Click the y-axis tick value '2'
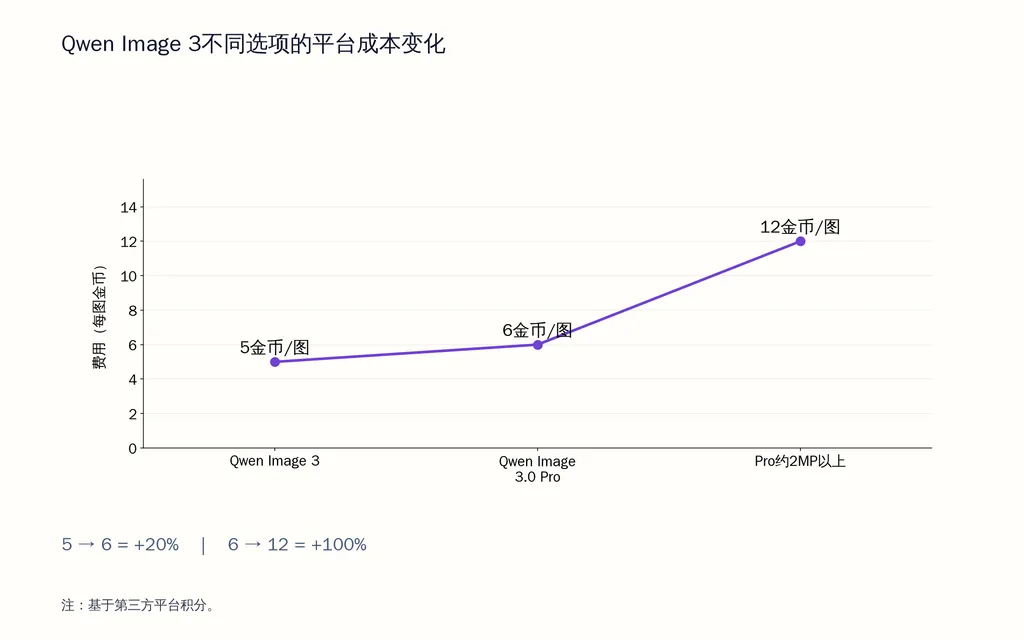This screenshot has height=640, width=1024. click(133, 414)
